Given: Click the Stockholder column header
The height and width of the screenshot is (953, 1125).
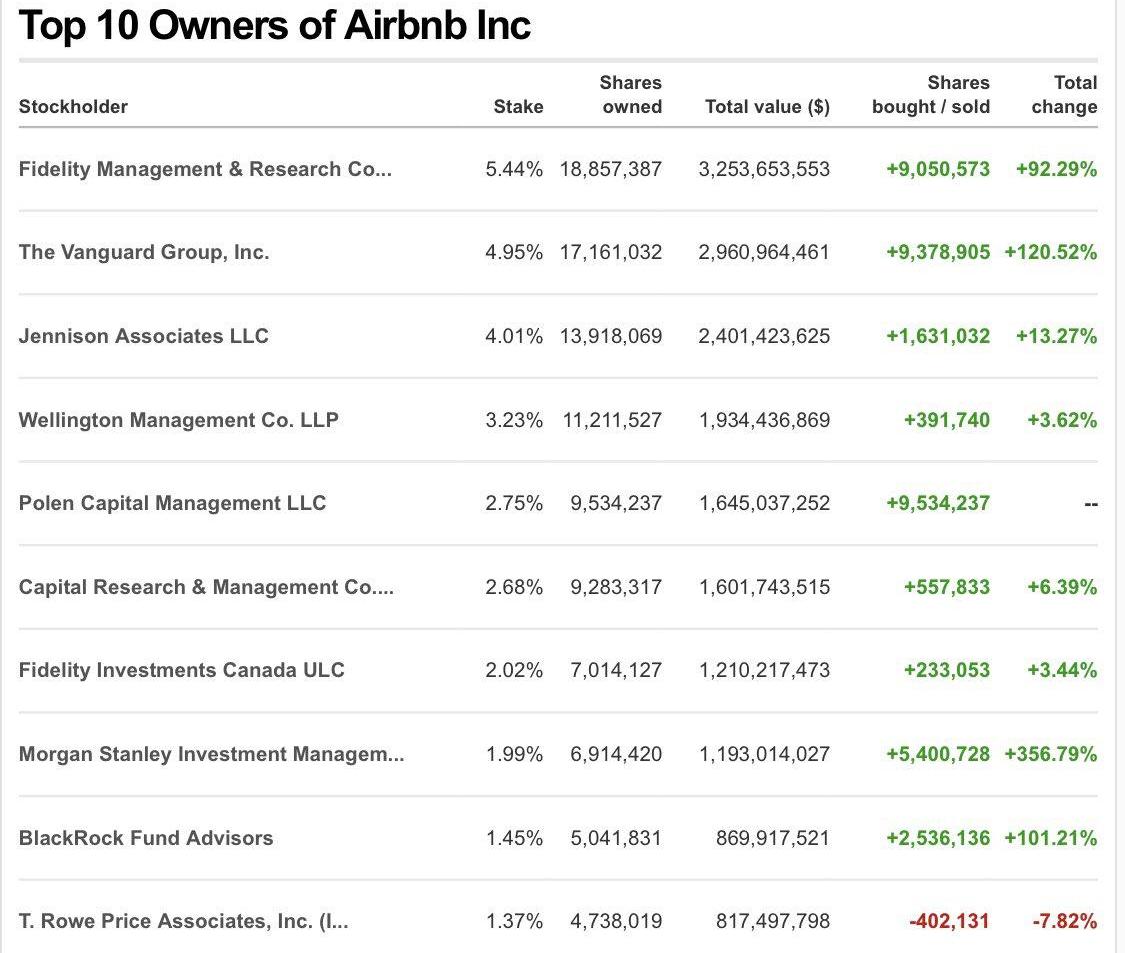Looking at the screenshot, I should [73, 107].
